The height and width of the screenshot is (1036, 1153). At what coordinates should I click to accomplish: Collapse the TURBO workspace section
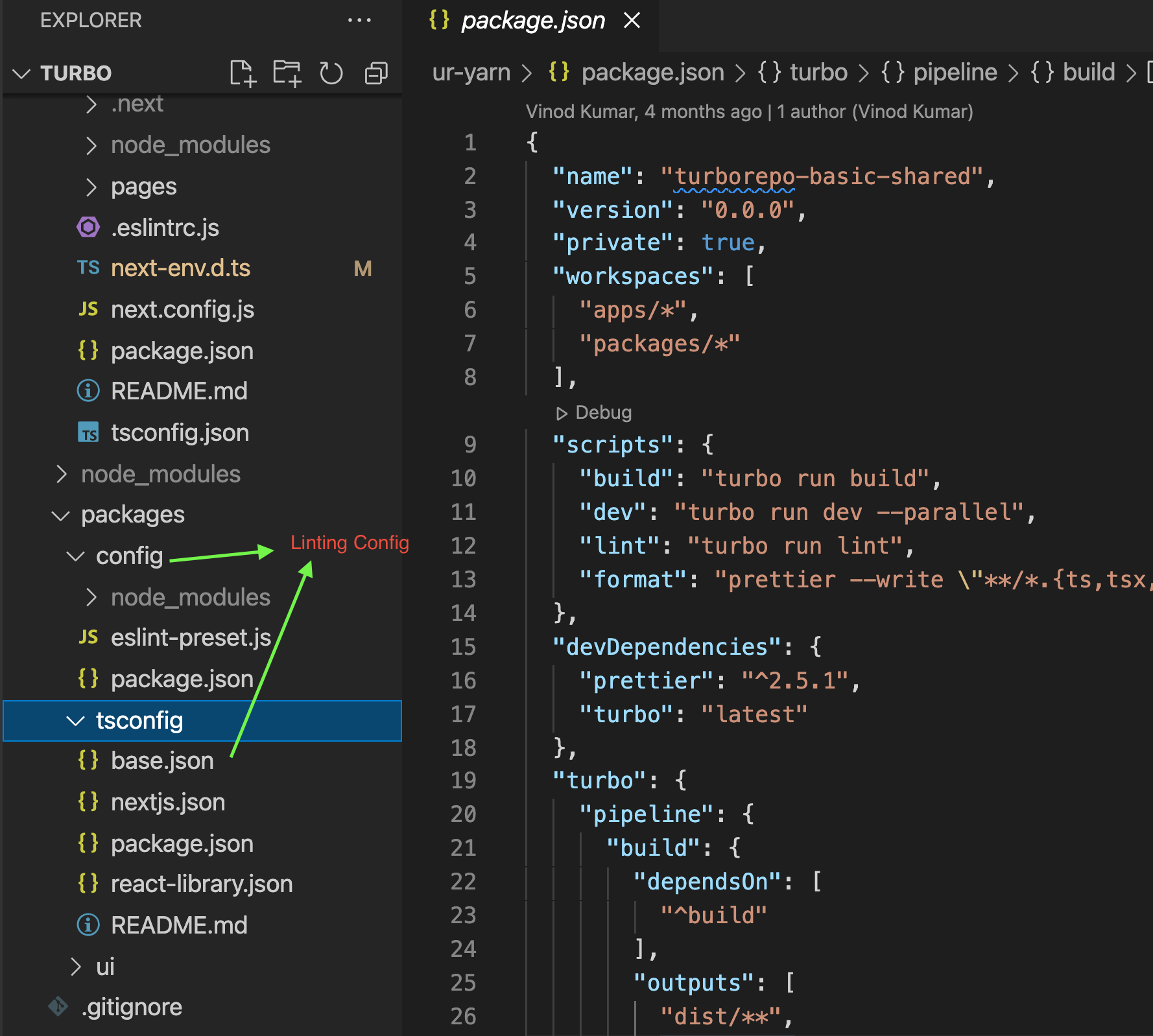click(21, 73)
